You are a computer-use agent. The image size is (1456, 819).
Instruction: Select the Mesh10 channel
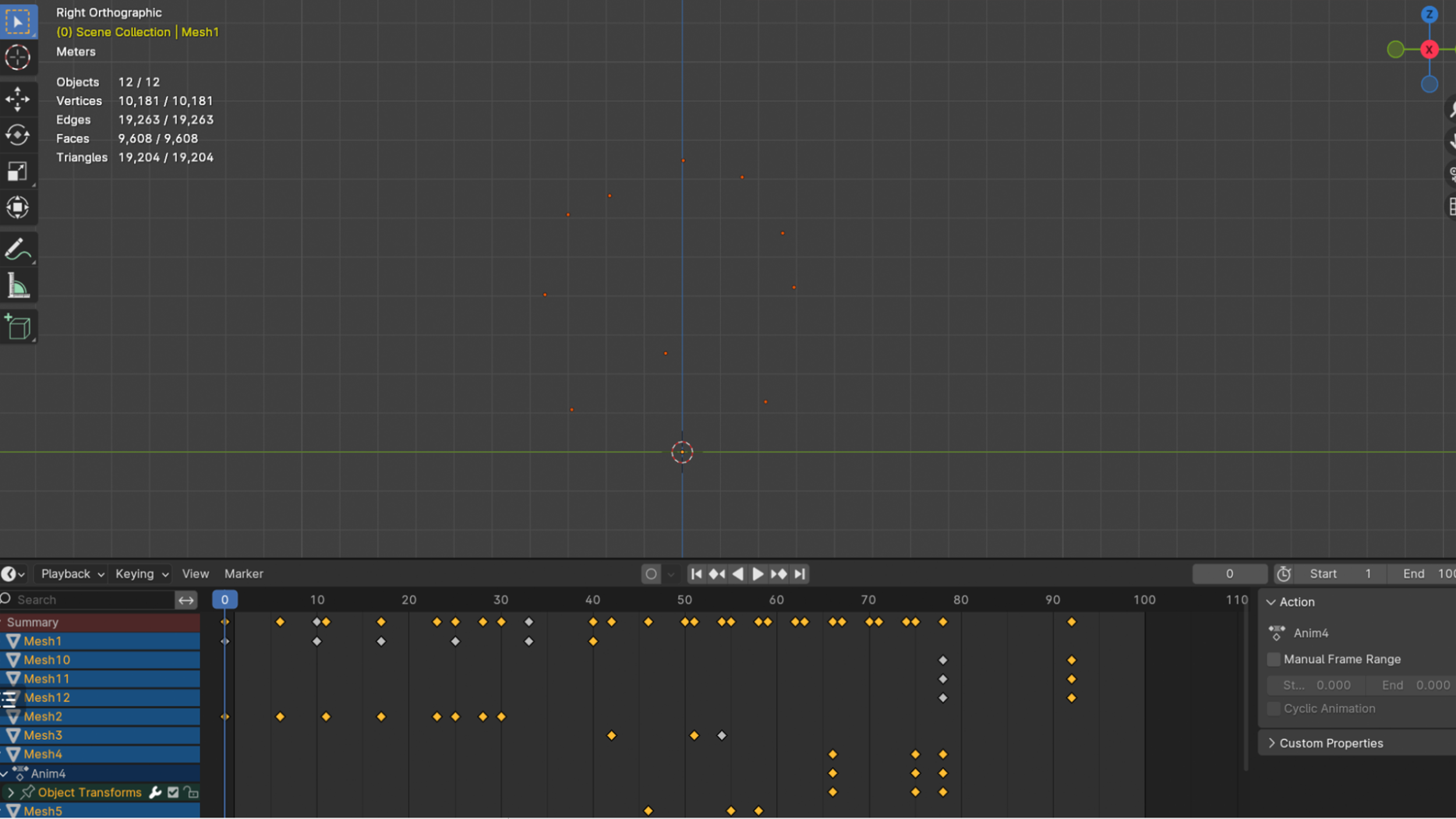click(x=47, y=660)
